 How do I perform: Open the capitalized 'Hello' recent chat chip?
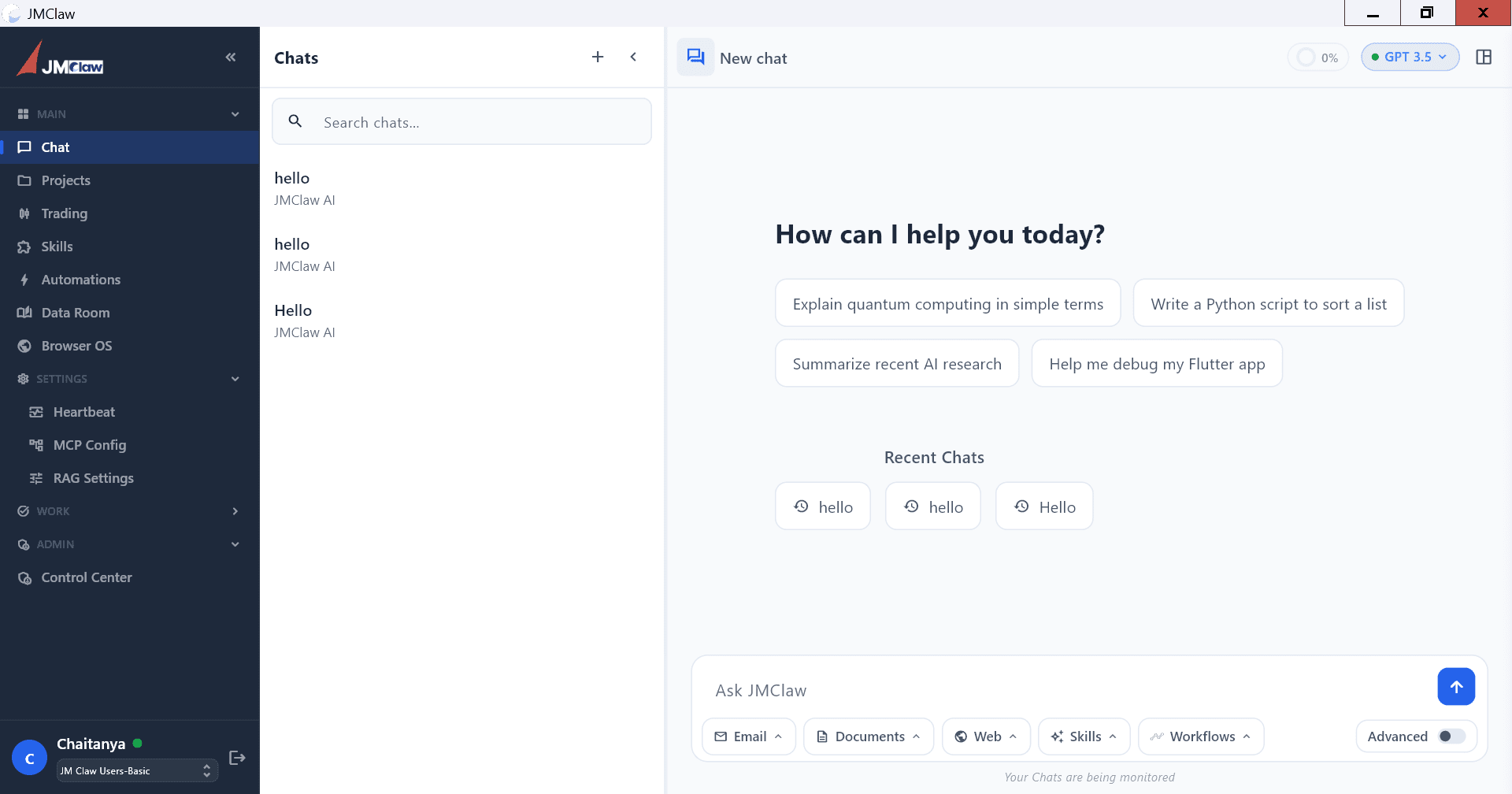coord(1044,506)
